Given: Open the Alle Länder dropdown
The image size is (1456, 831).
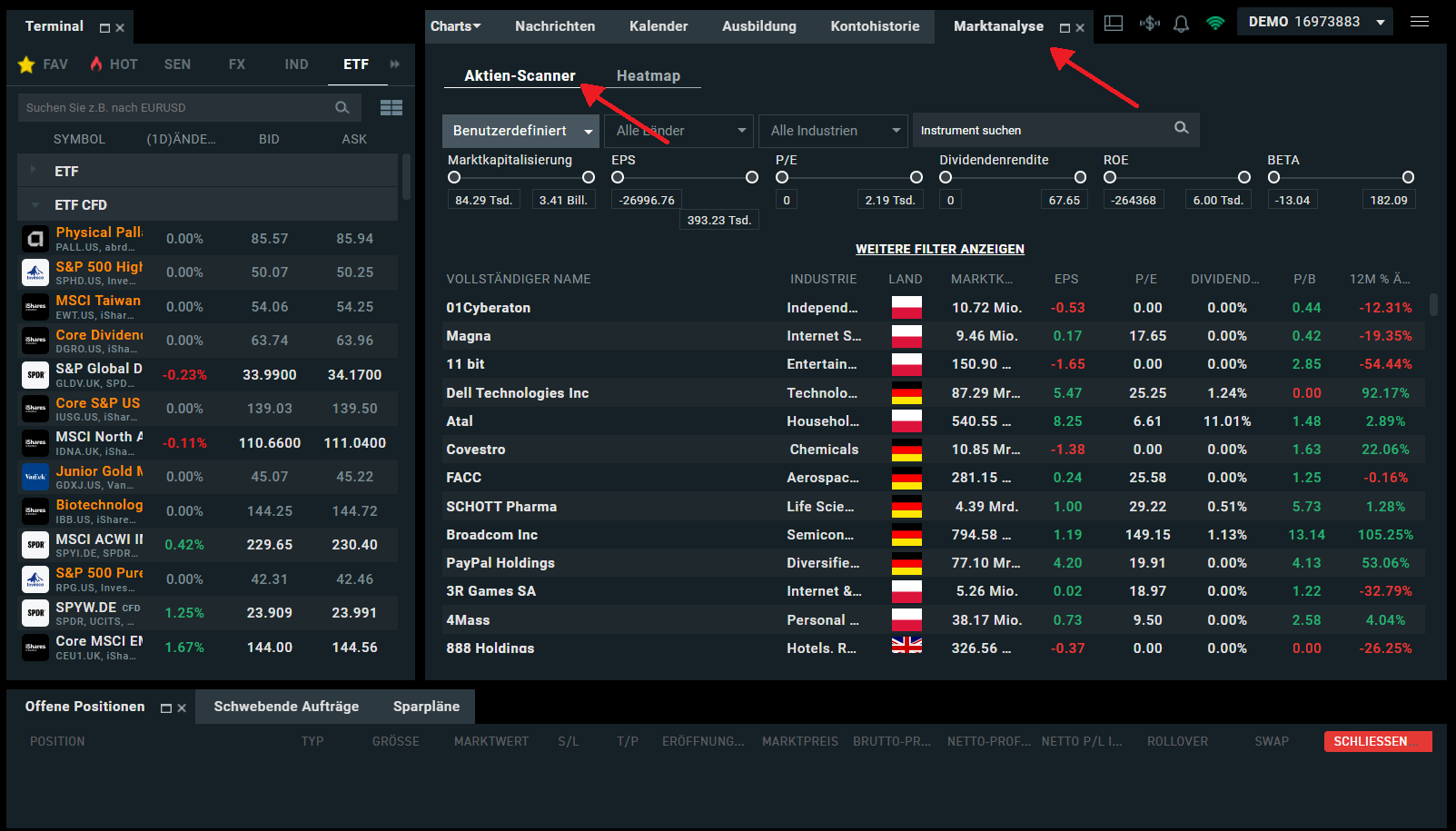Looking at the screenshot, I should [x=678, y=130].
